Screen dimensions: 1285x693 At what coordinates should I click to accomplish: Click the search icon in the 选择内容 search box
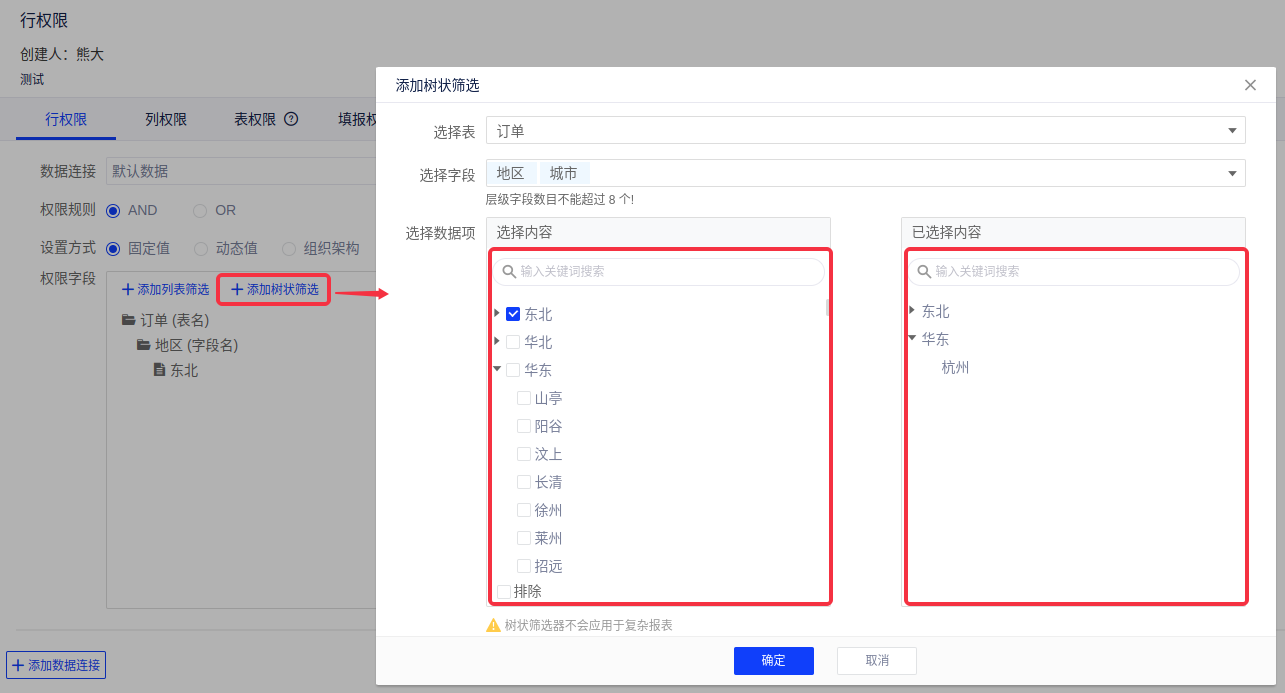(x=509, y=271)
